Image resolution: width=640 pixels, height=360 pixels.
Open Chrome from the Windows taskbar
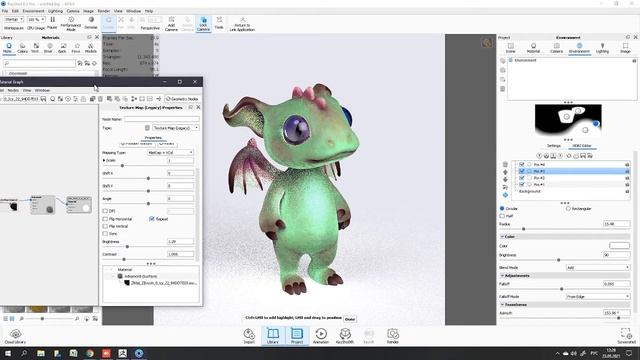(90, 353)
